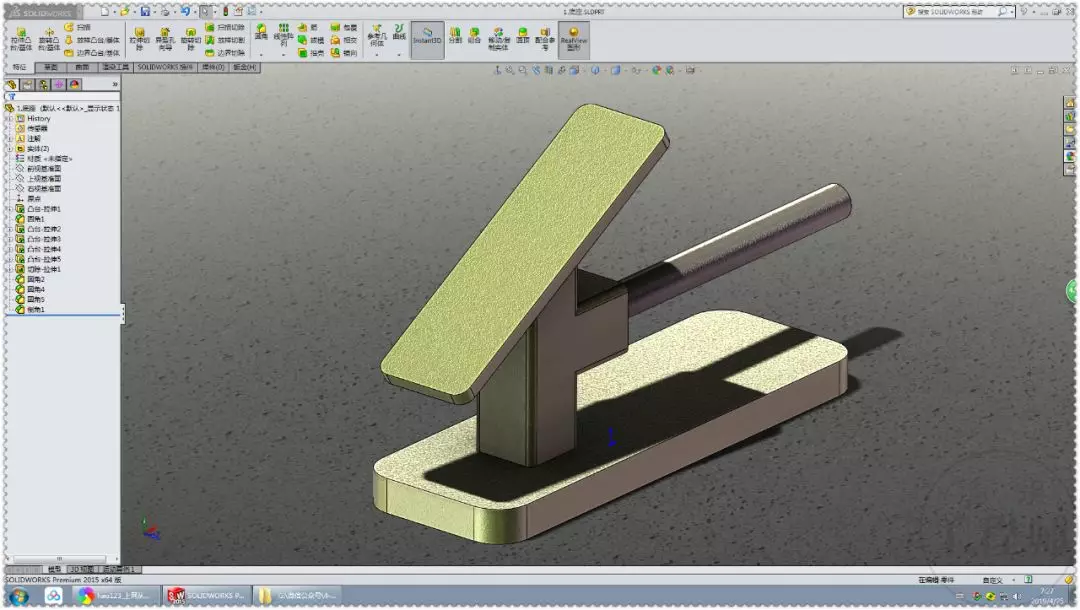
Task: Click the Split (分割) tool
Action: coord(455,35)
